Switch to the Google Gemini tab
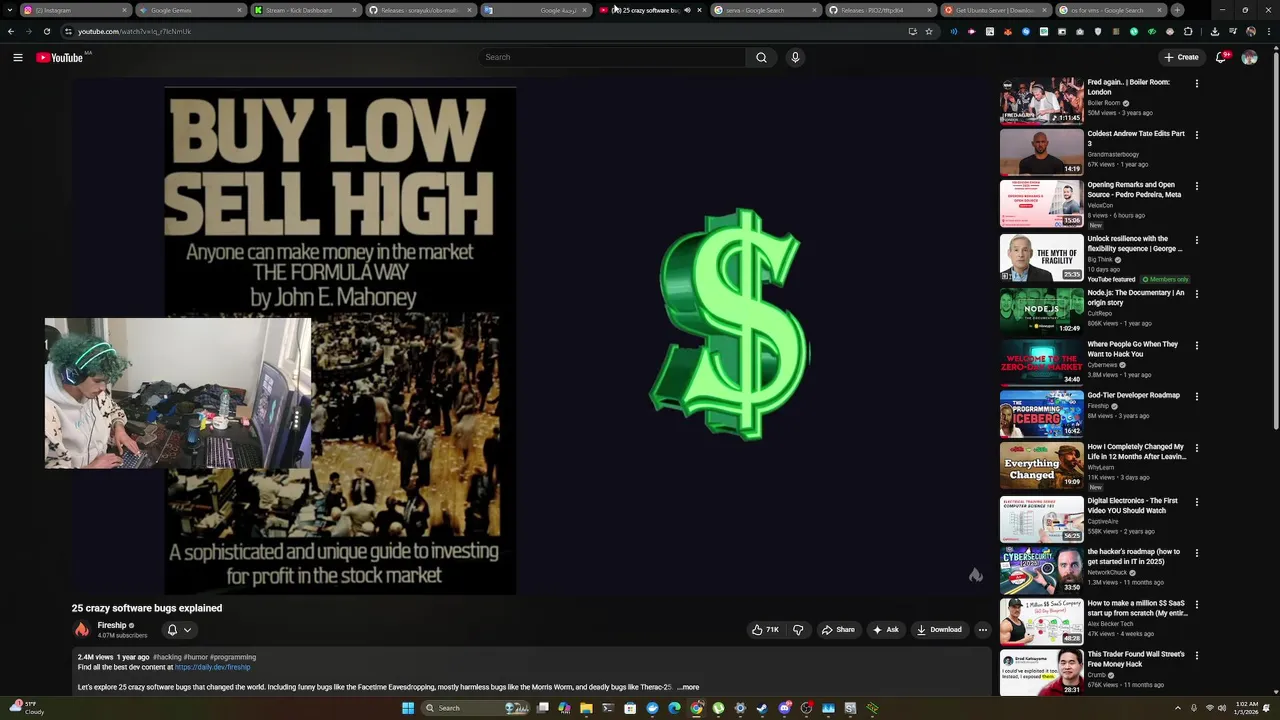Viewport: 1280px width, 720px height. (x=190, y=10)
